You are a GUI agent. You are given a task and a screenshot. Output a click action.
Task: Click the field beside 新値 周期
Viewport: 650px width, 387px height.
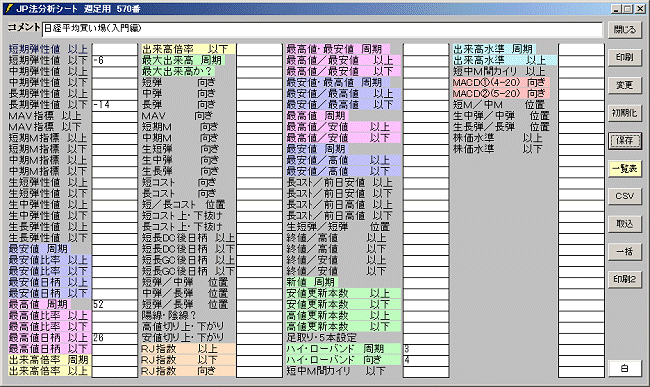click(x=426, y=283)
